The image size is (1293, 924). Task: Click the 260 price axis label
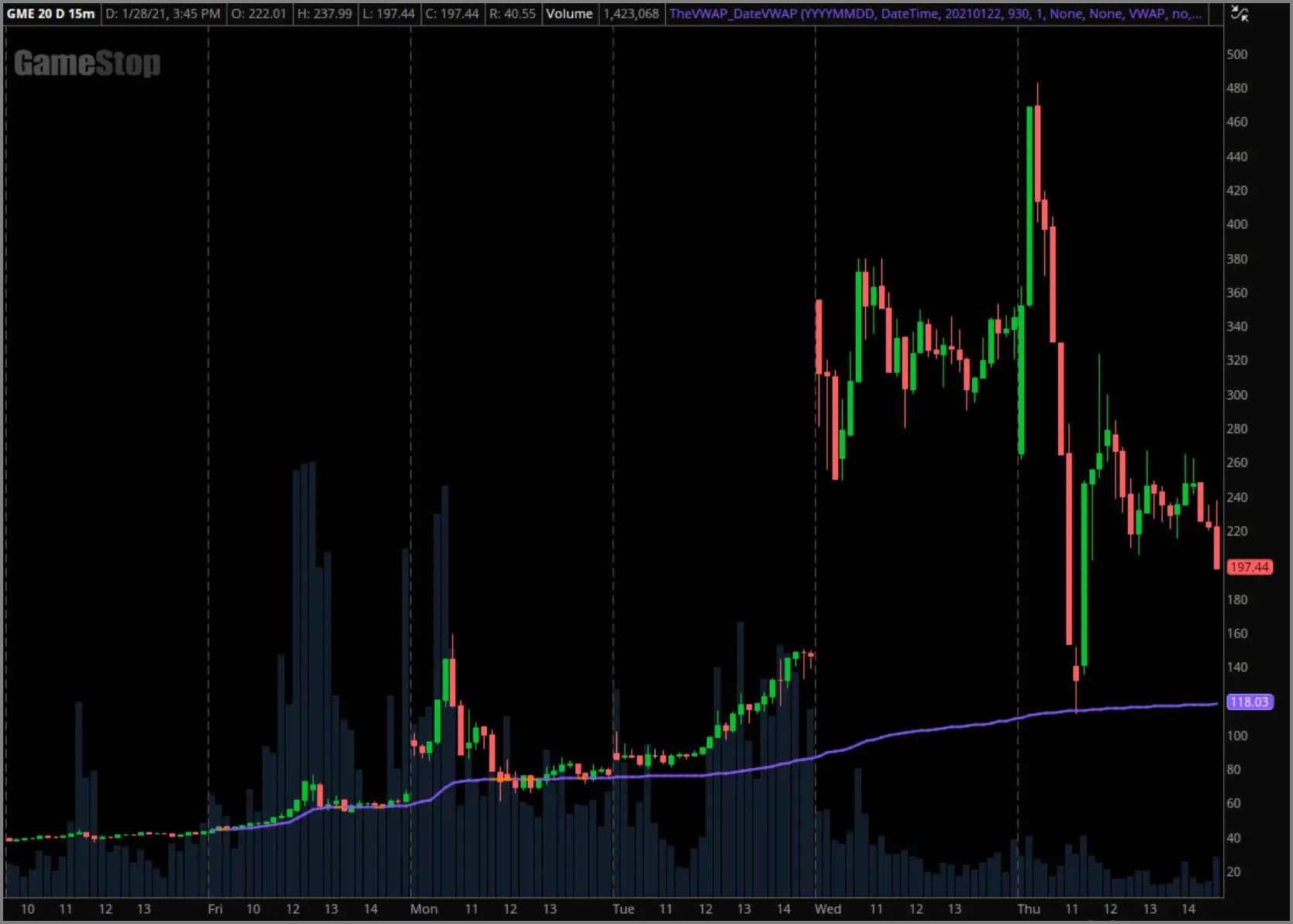point(1237,463)
